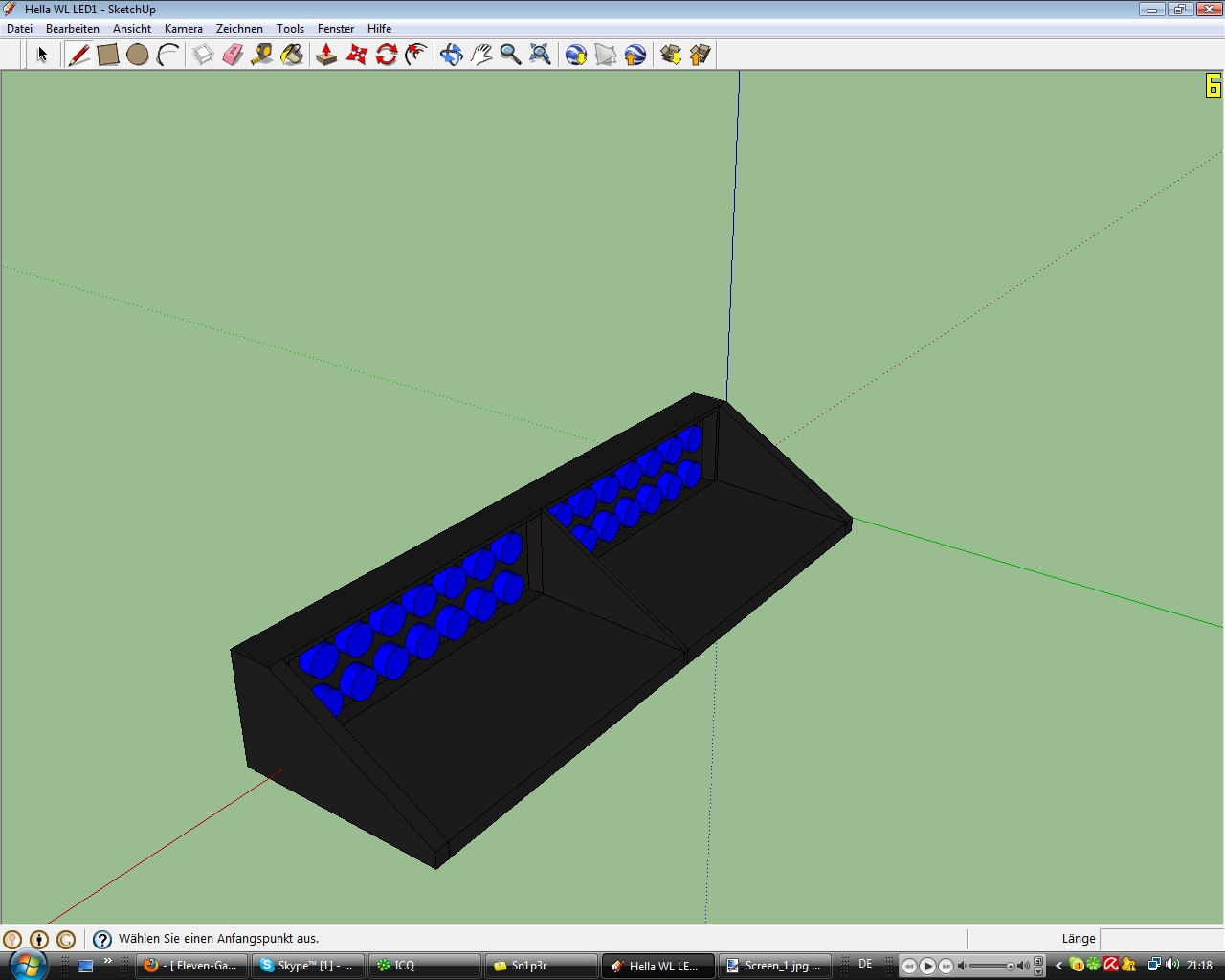Pick the Push/Pull tool
Screen dimensions: 1225x980
(x=326, y=55)
